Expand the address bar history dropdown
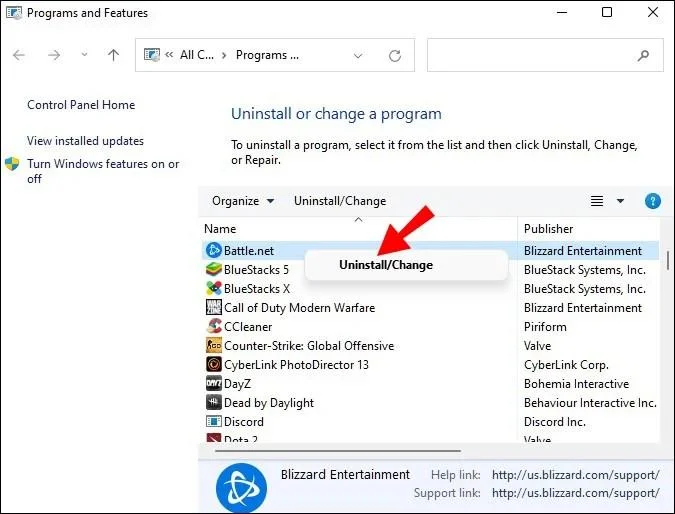The height and width of the screenshot is (514, 675). (358, 56)
